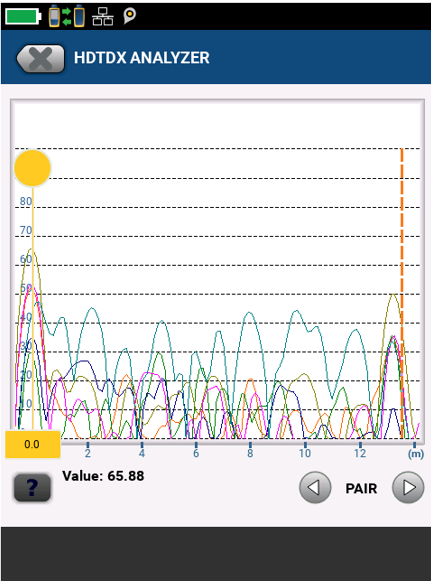Tap the orange dashed end-of-cable marker
Viewport: 431px width, 583px height.
(x=402, y=293)
